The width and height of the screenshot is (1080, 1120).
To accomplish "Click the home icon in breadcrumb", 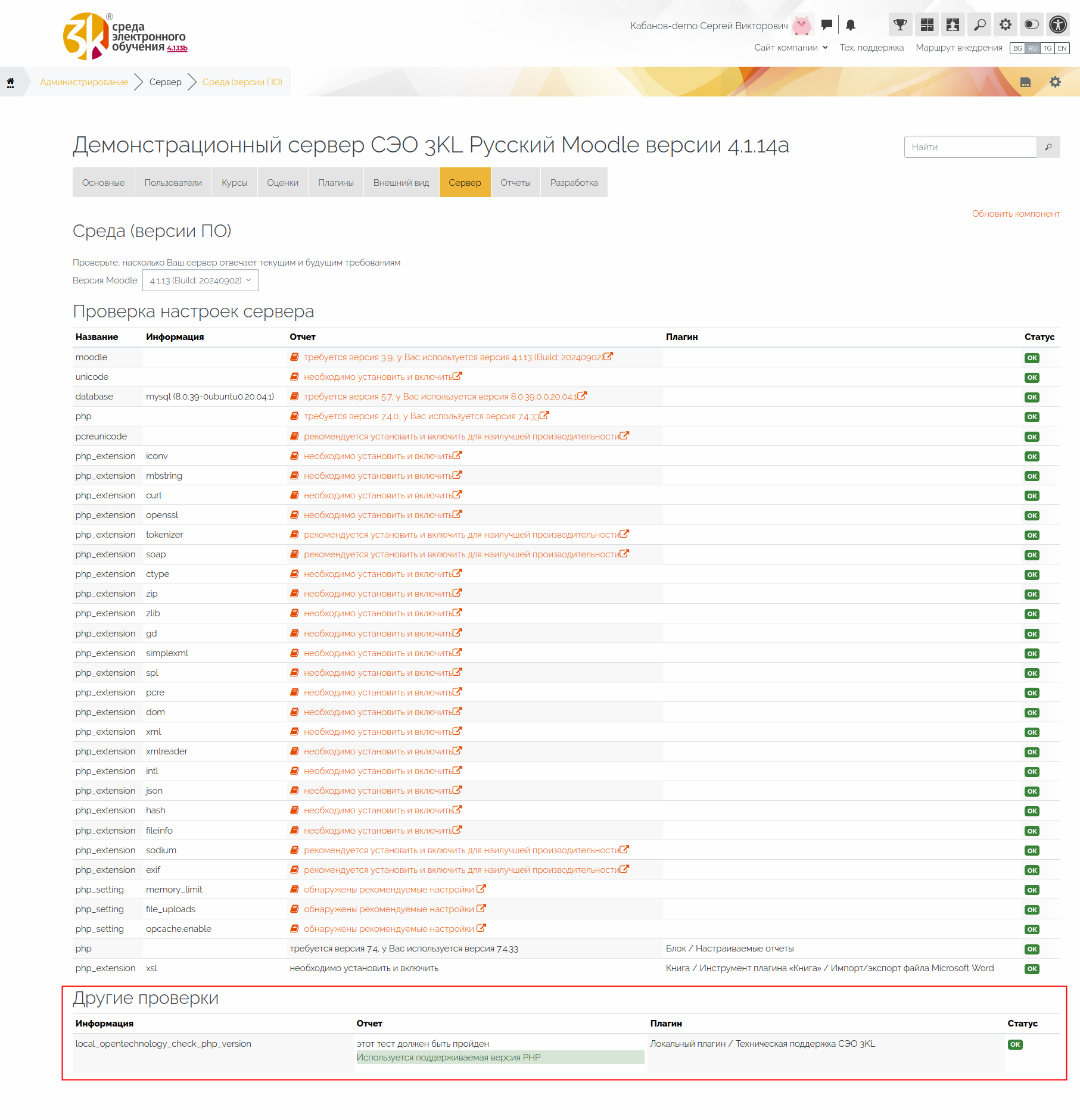I will pyautogui.click(x=11, y=82).
